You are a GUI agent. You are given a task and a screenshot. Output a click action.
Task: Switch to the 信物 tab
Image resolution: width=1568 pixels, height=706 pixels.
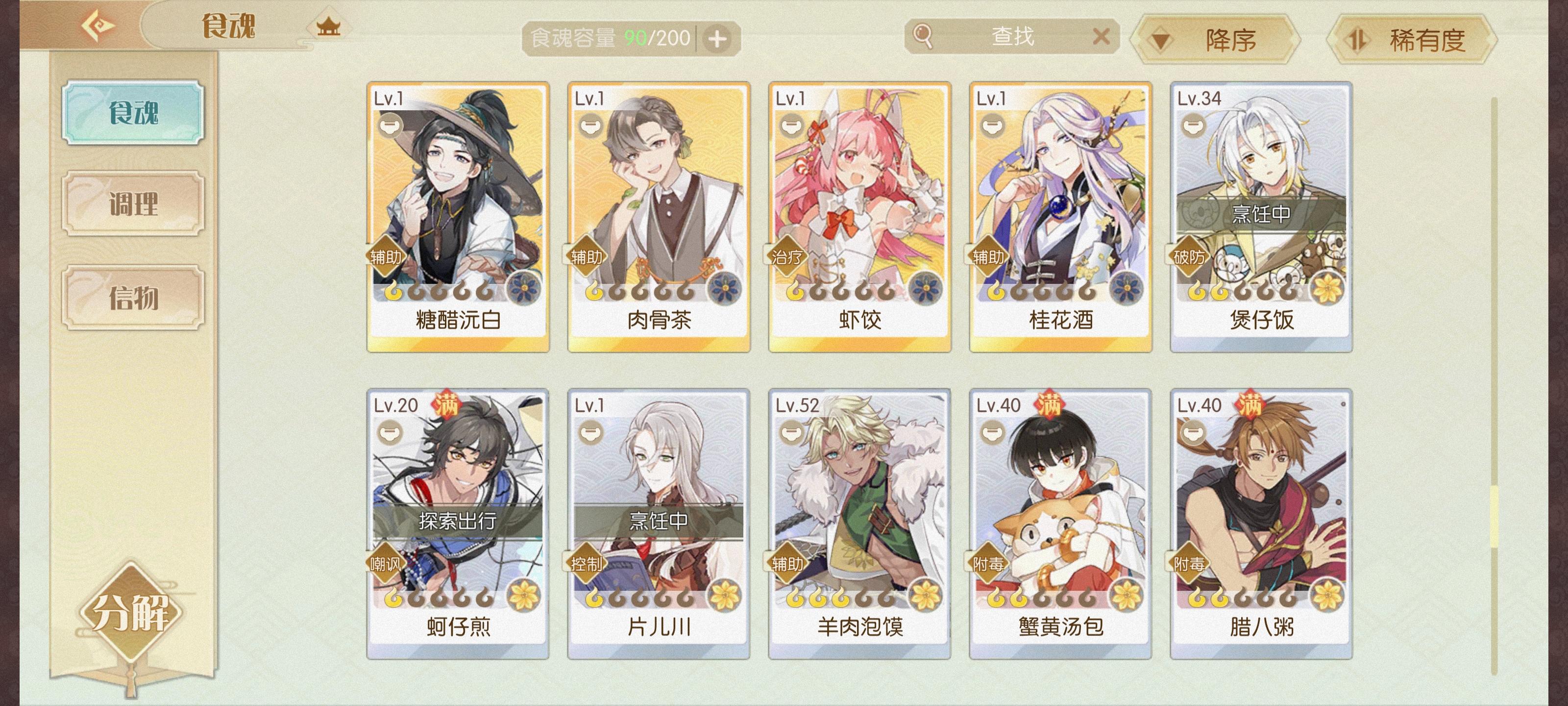point(133,297)
